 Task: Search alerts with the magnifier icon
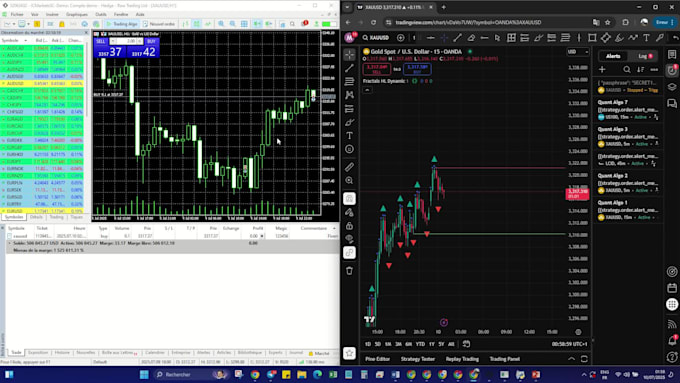click(x=627, y=69)
